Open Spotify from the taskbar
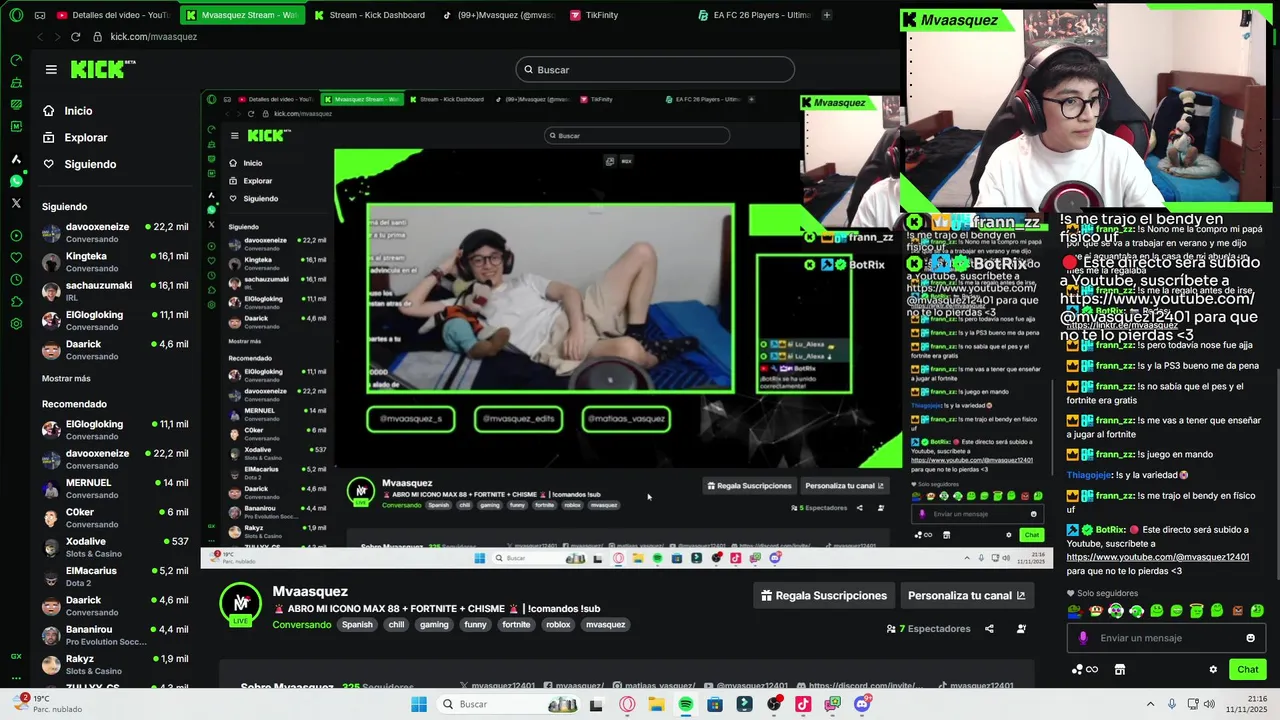Image resolution: width=1280 pixels, height=720 pixels. pyautogui.click(x=686, y=704)
